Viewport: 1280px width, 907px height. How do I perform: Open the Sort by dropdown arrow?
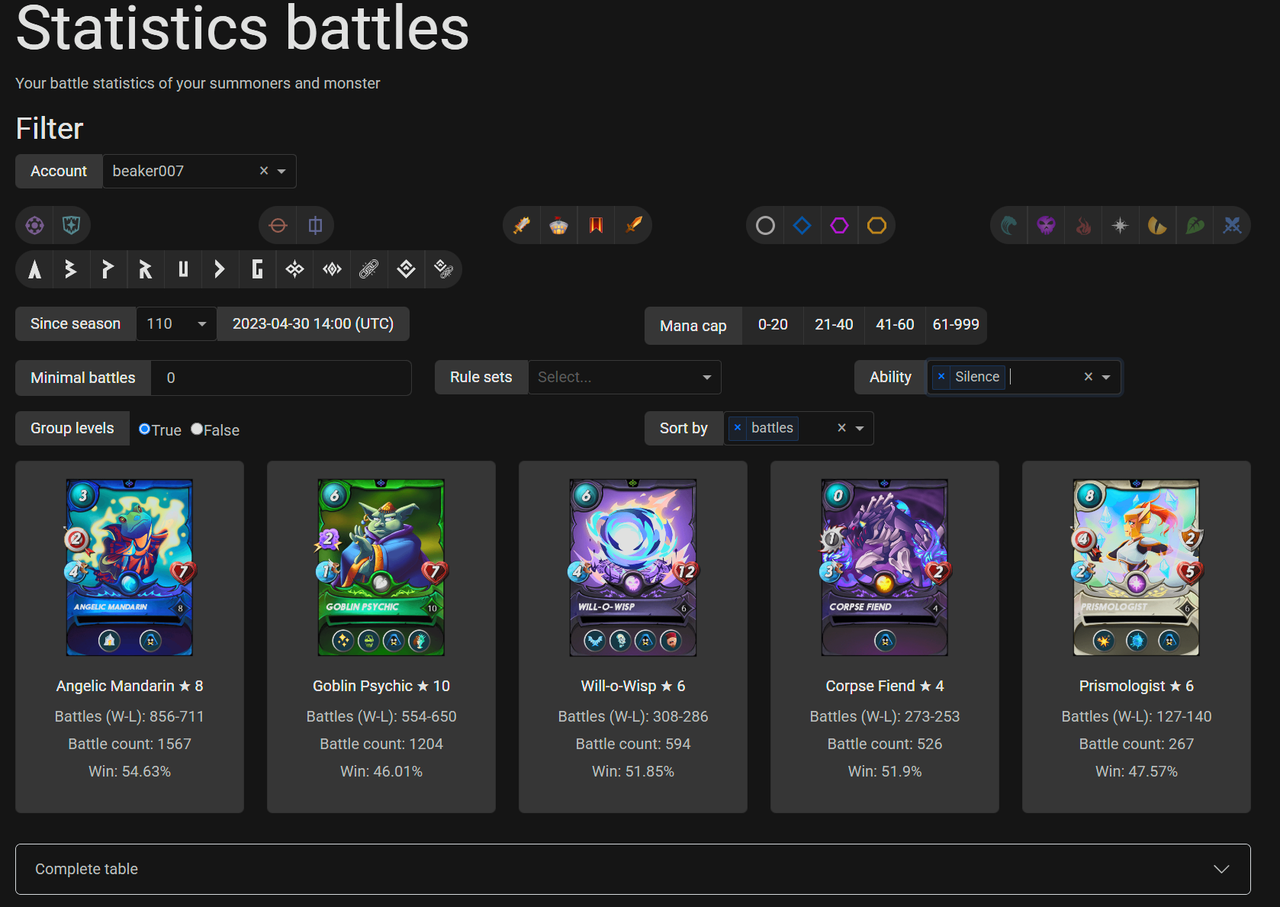859,428
